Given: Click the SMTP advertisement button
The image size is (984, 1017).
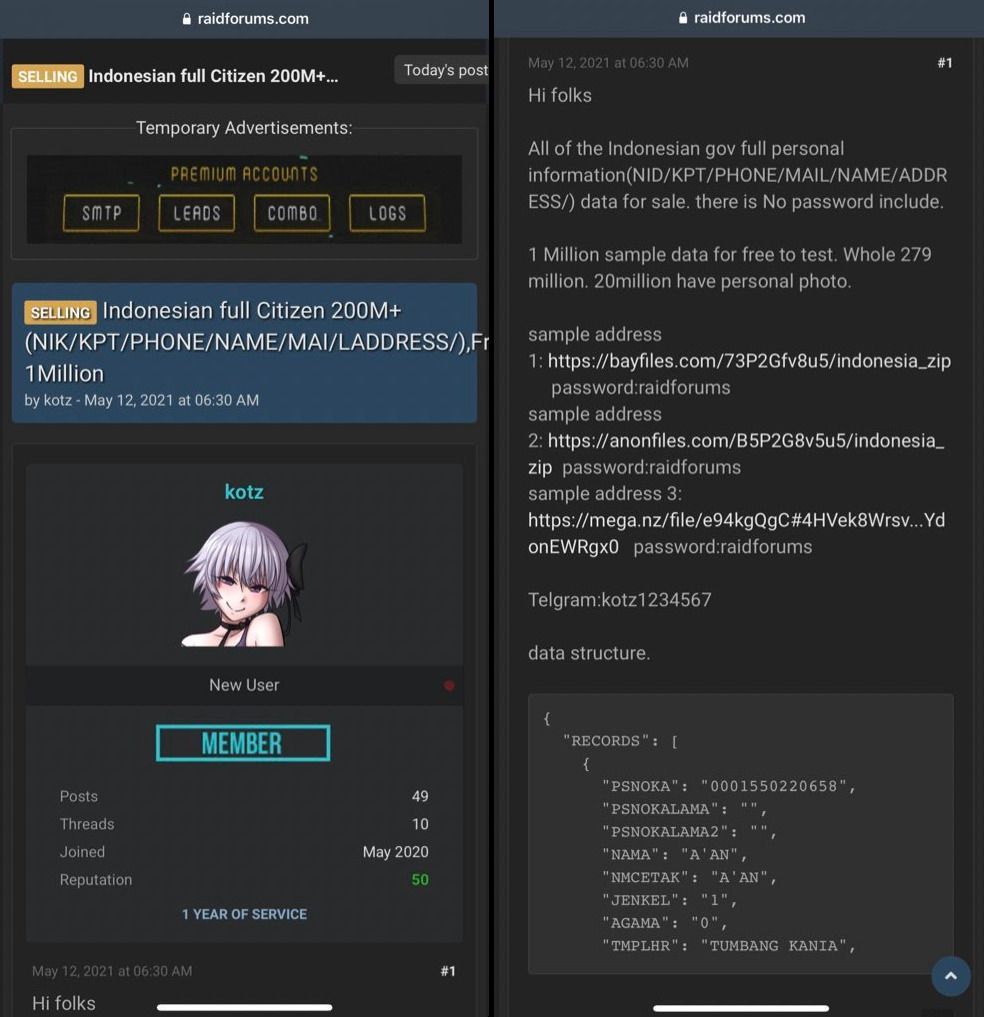Looking at the screenshot, I should click(x=101, y=213).
